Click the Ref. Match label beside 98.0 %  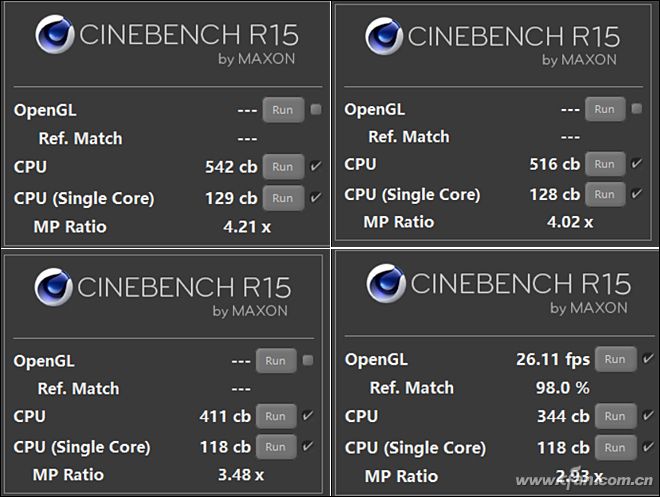[x=412, y=388]
